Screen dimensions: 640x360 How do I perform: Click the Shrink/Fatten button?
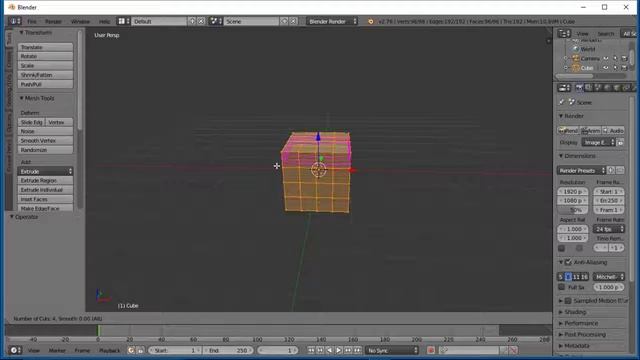[x=45, y=75]
